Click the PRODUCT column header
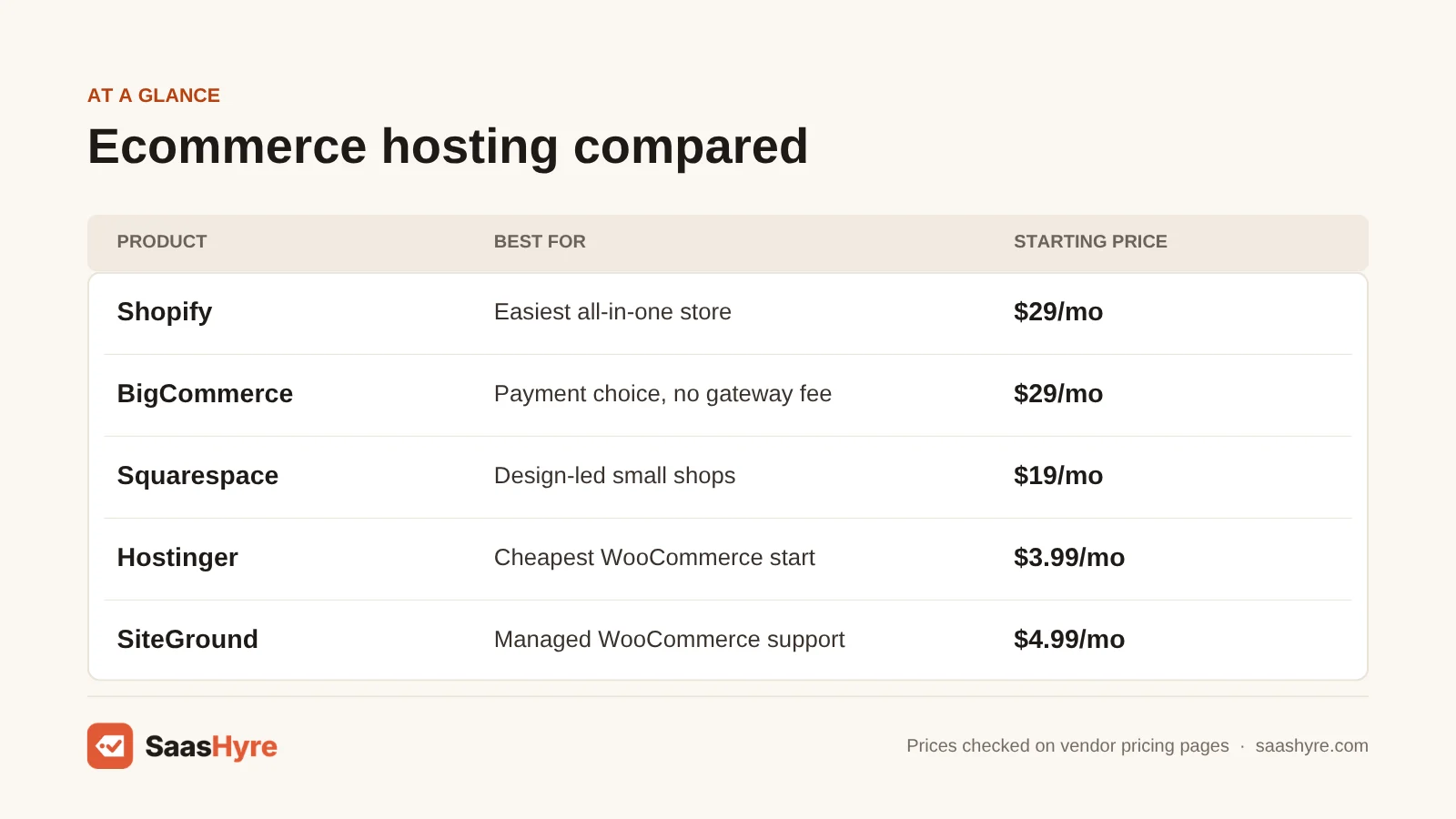 pyautogui.click(x=162, y=241)
